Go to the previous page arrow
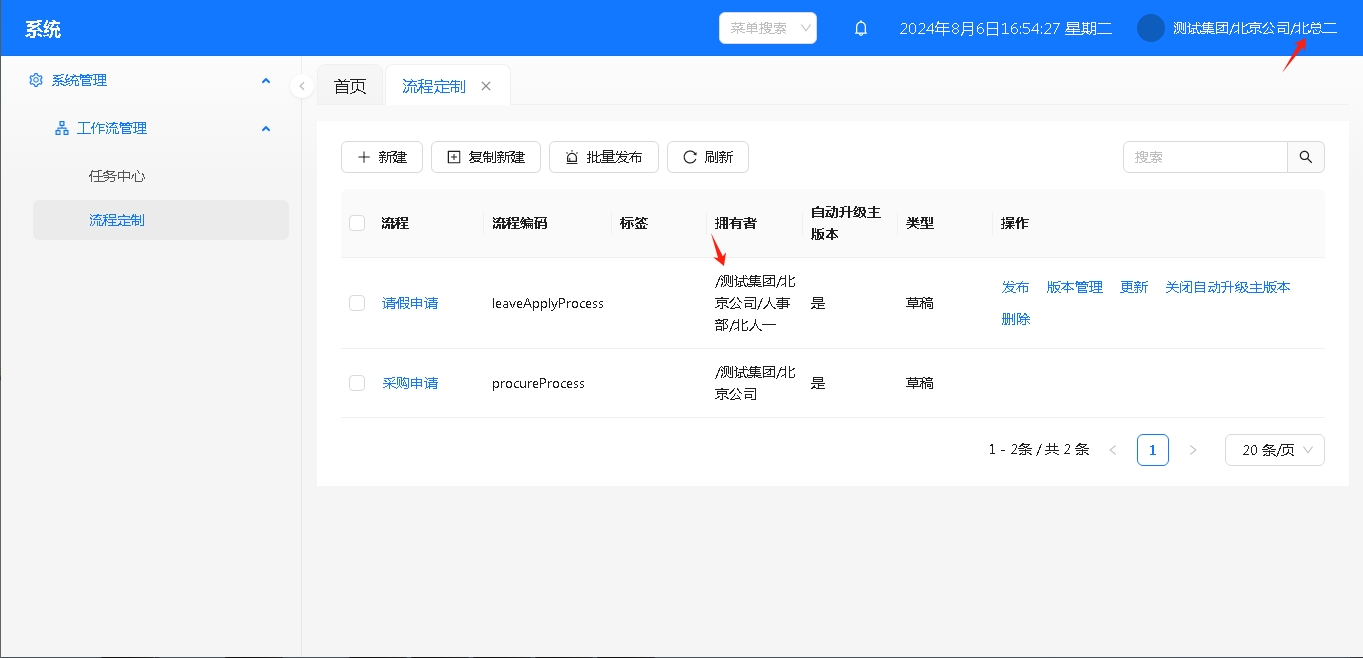 1113,450
